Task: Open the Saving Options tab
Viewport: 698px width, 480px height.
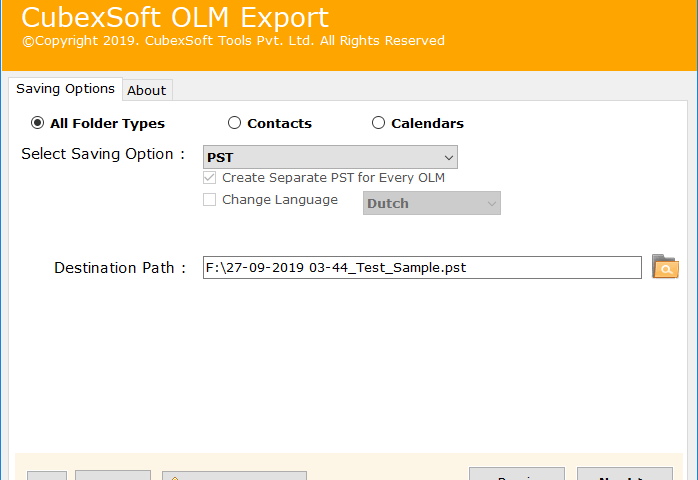Action: (65, 89)
